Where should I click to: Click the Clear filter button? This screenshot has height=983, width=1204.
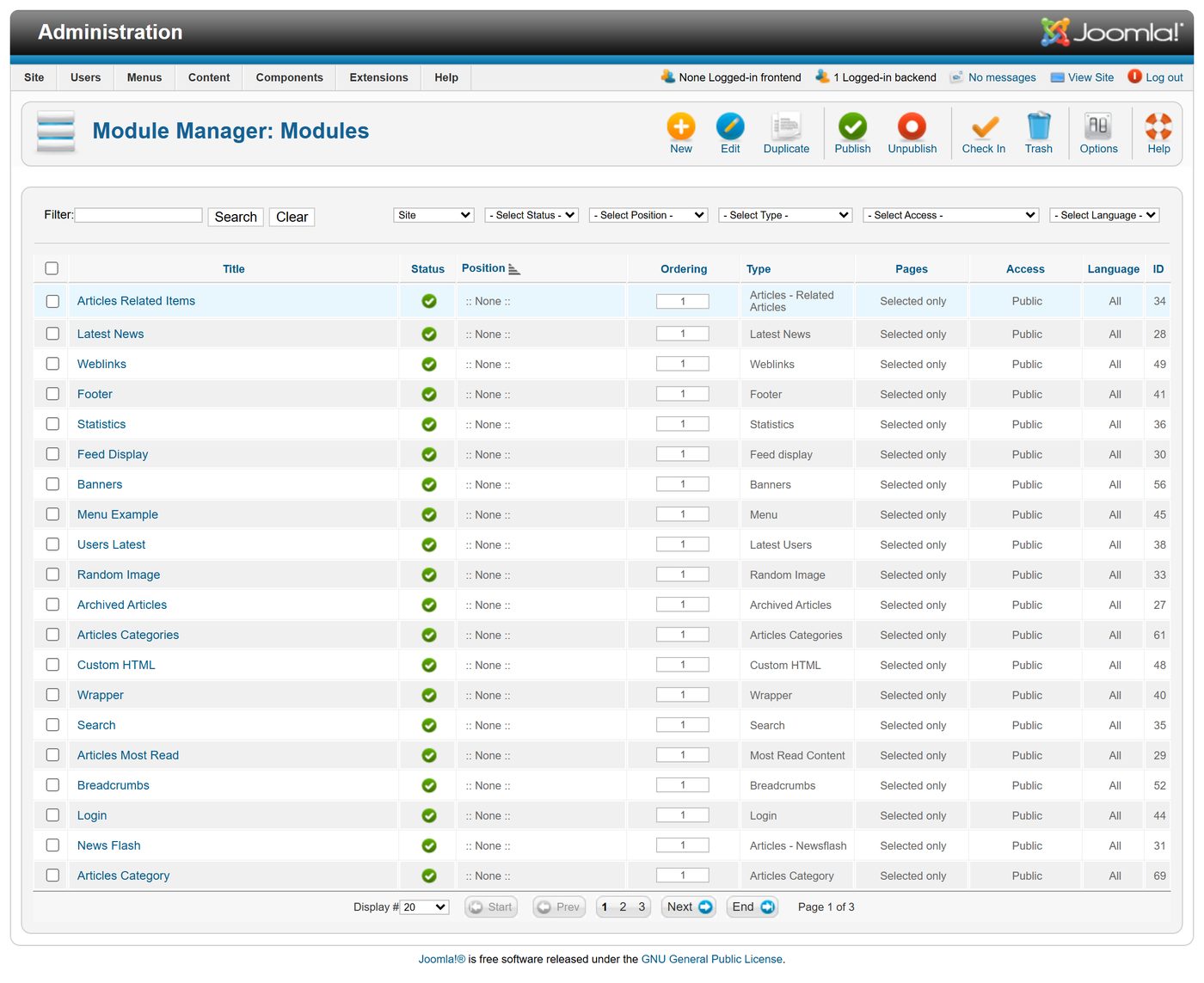pyautogui.click(x=292, y=217)
